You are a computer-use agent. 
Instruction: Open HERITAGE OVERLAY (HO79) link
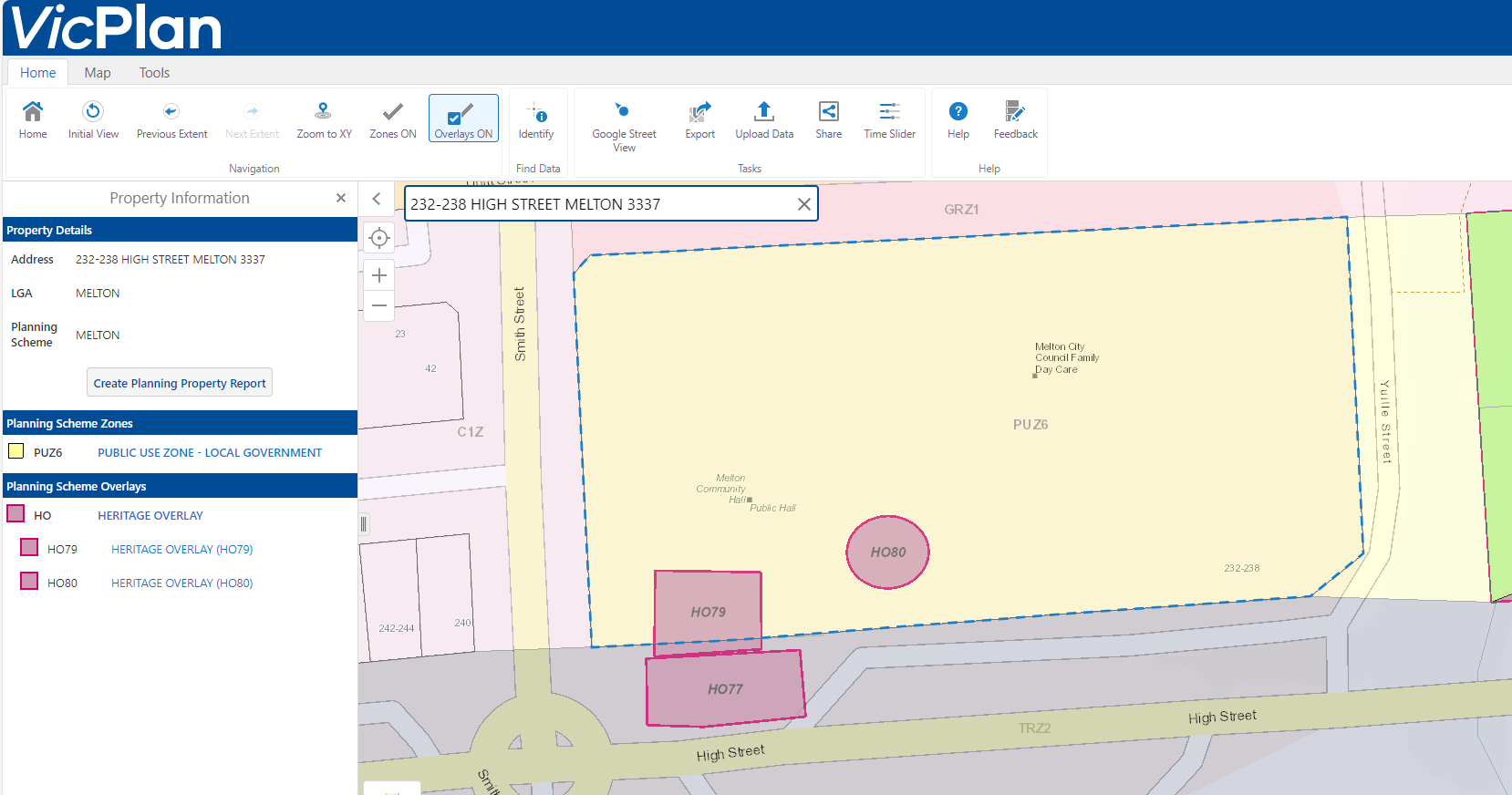(x=182, y=550)
